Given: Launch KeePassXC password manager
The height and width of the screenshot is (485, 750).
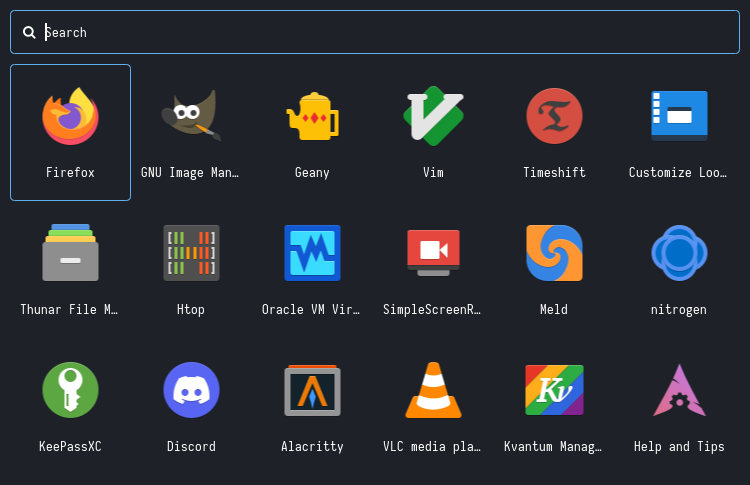Looking at the screenshot, I should click(70, 390).
